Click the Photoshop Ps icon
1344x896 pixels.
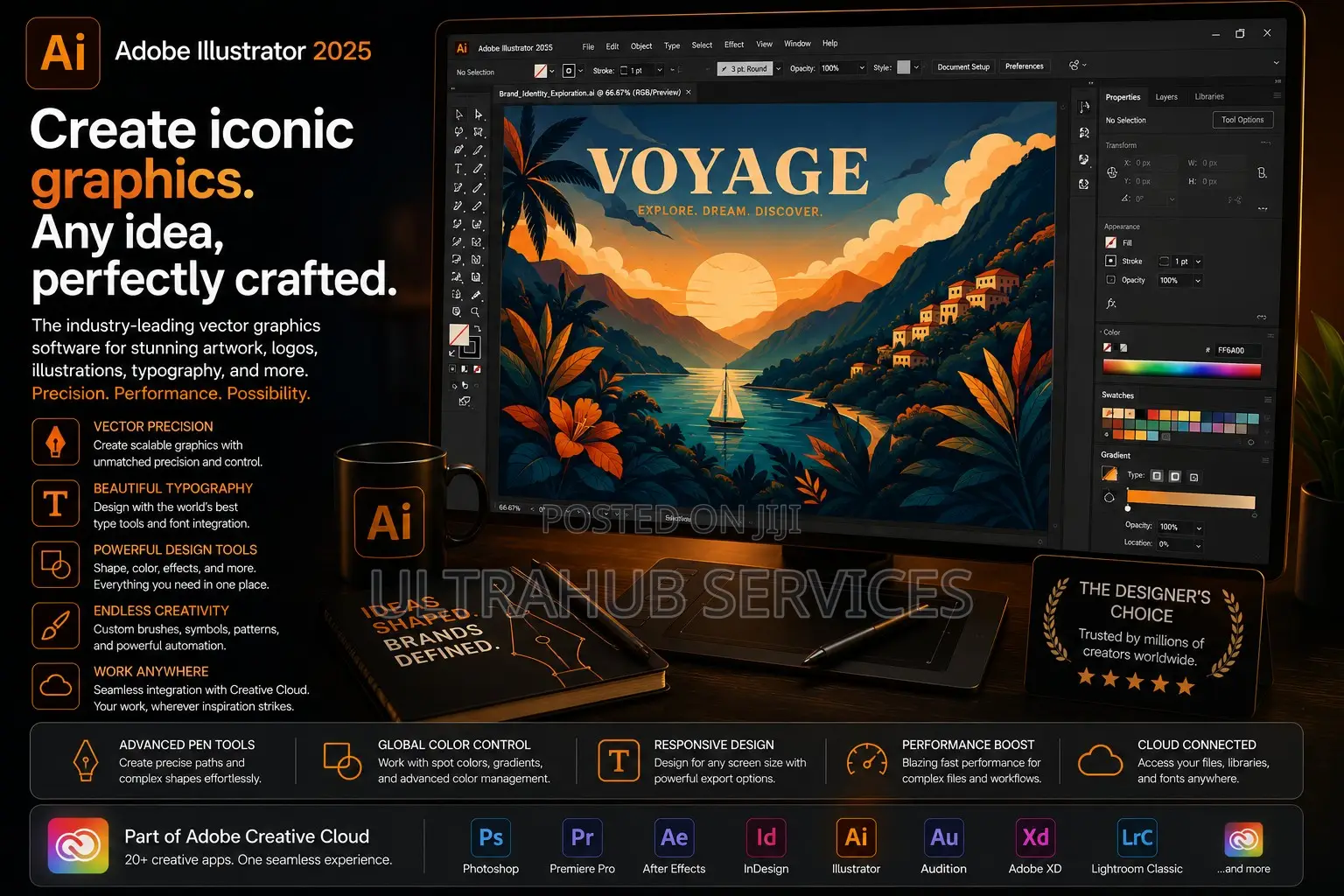coord(491,837)
